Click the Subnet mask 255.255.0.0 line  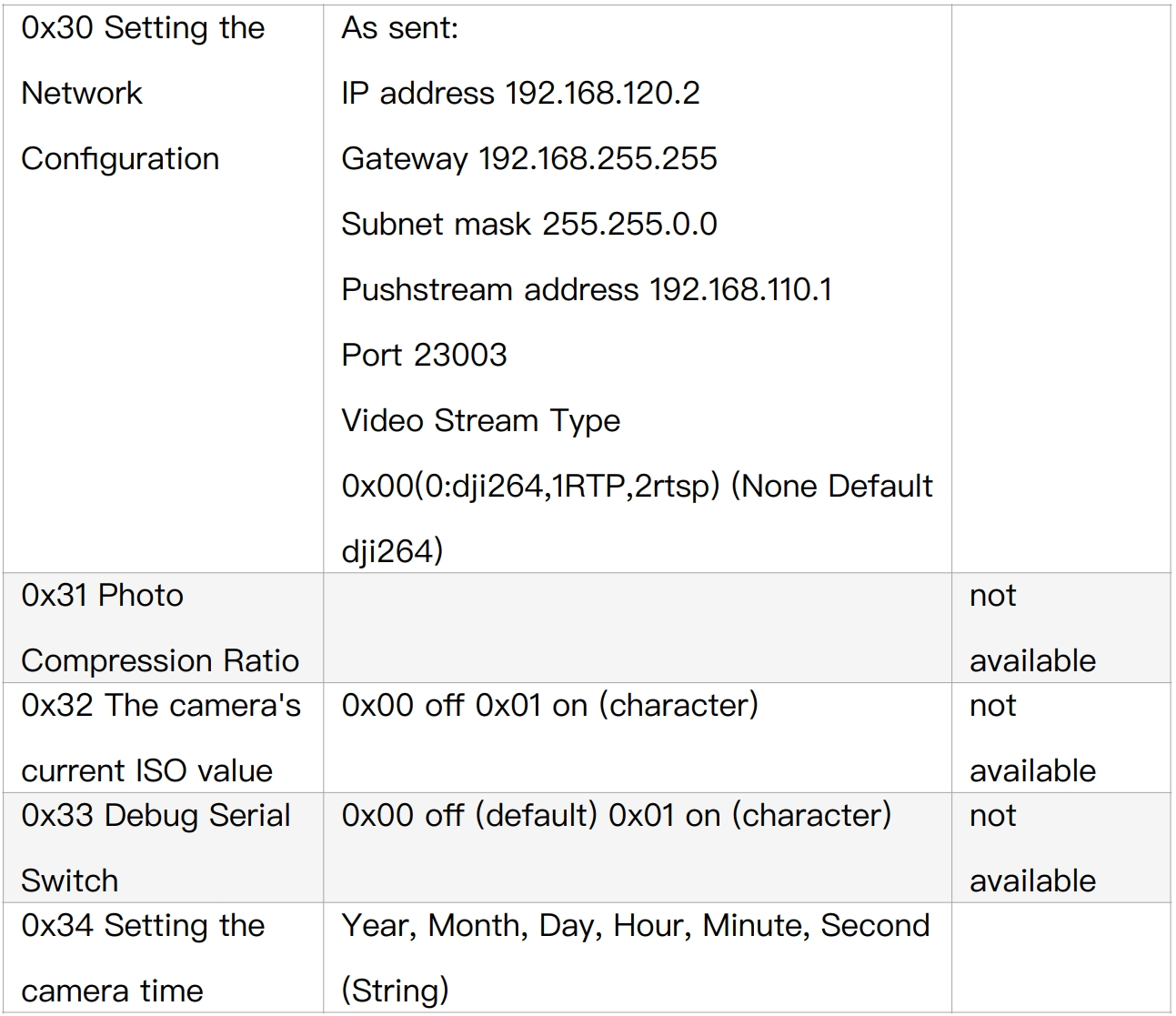(528, 224)
